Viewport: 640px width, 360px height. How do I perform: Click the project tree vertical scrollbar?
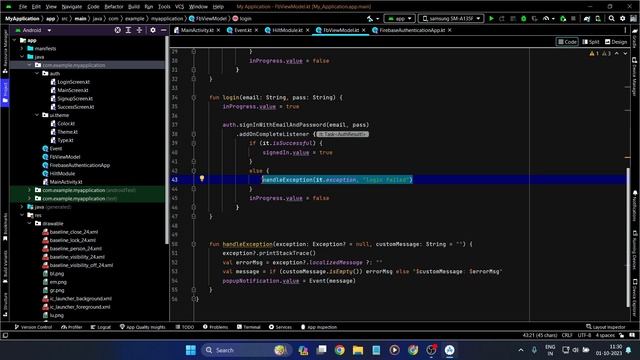coord(167,140)
